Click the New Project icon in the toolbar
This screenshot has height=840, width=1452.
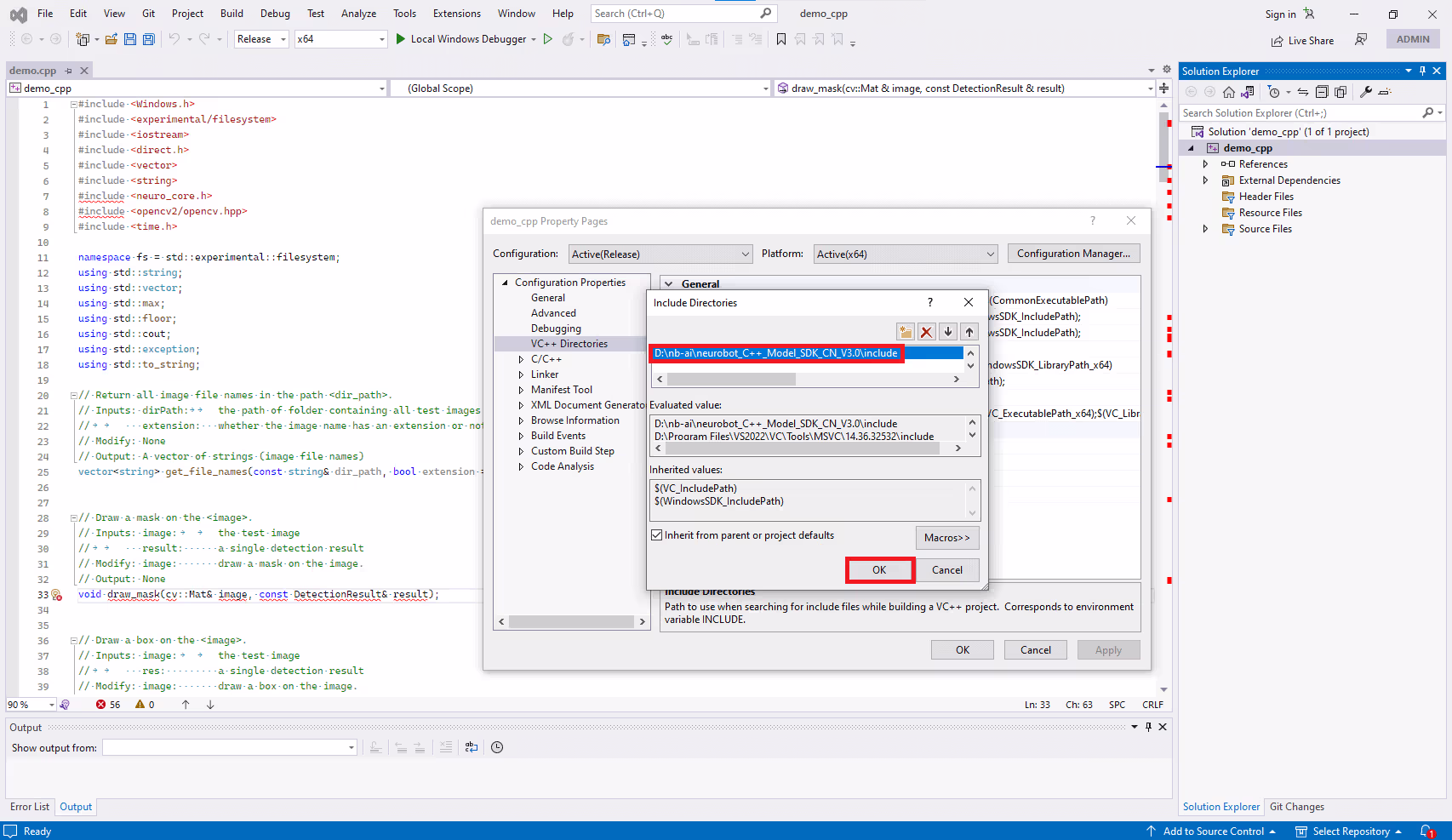coord(83,39)
